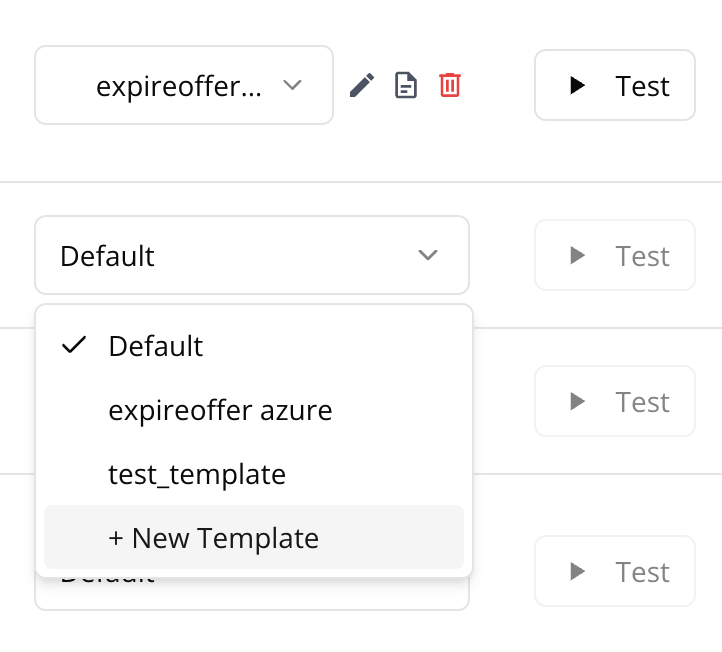Click the Test label in the bottom row

tap(642, 572)
